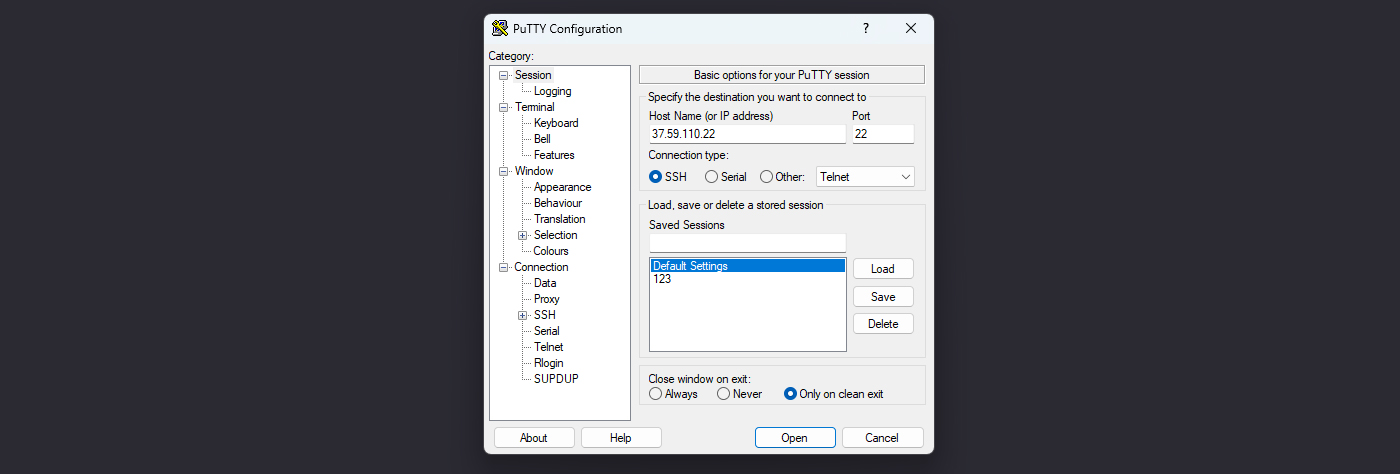Click the Saved Sessions name field
Viewport: 1400px width, 474px height.
(747, 243)
